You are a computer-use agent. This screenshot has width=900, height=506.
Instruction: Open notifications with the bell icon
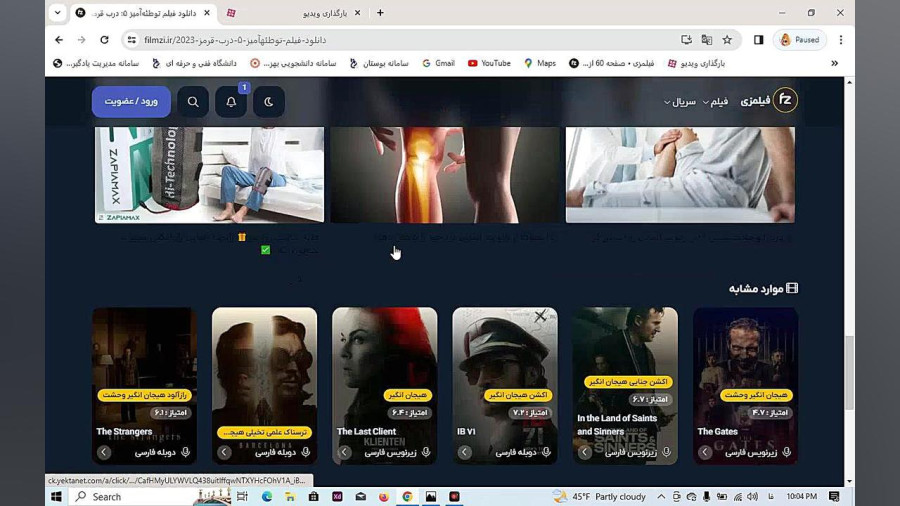click(x=231, y=102)
